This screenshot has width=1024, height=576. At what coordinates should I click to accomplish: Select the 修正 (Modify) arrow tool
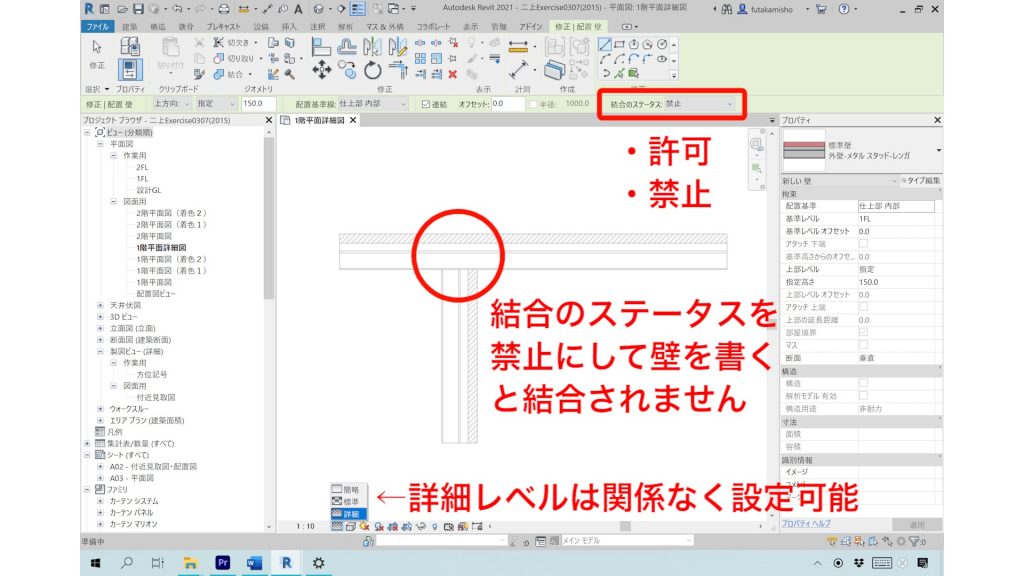click(x=96, y=48)
